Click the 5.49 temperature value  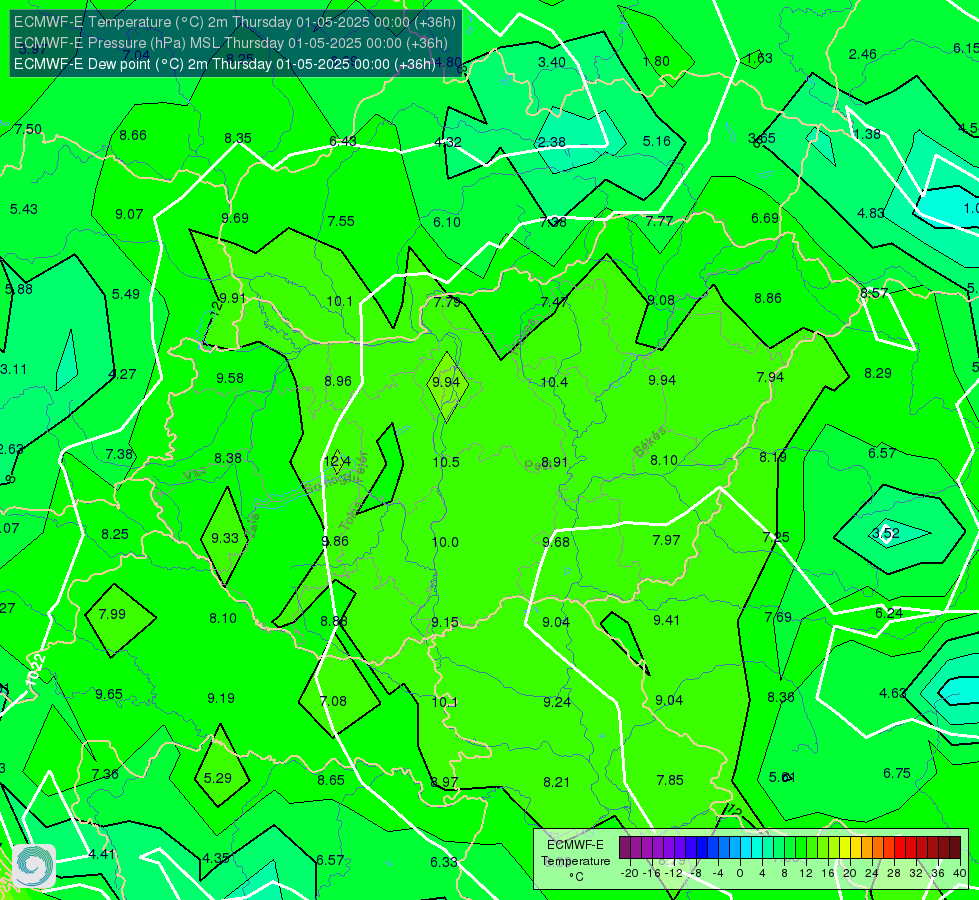125,294
